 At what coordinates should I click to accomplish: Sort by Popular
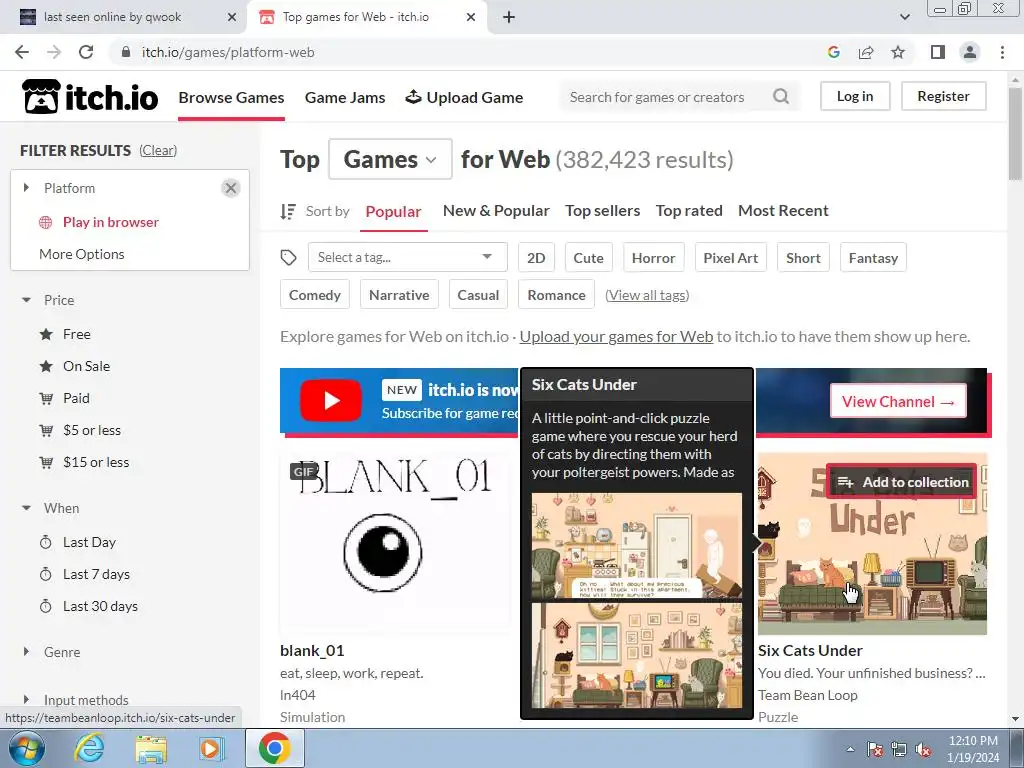[393, 212]
